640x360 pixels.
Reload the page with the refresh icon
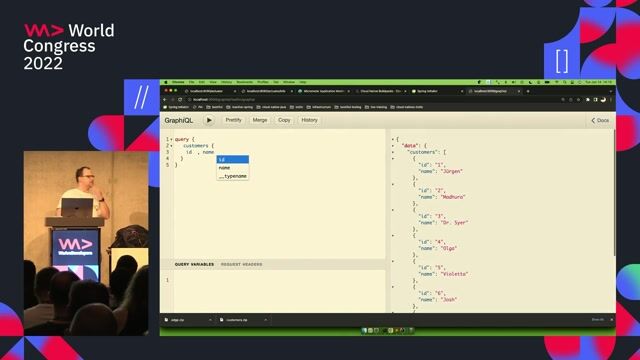pyautogui.click(x=180, y=100)
